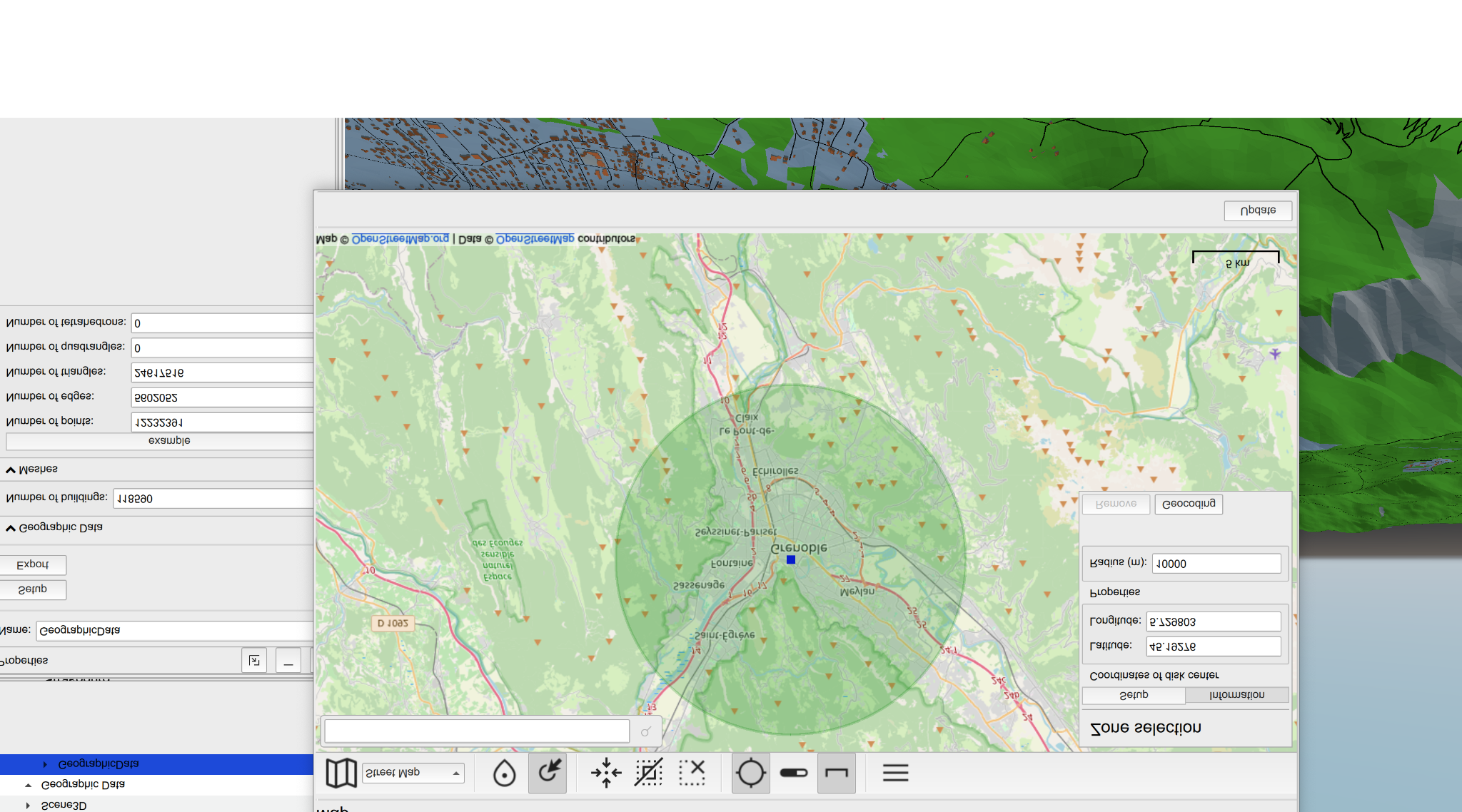Screen dimensions: 1462x812
Task: Flip the pill toggle switch in the toolbar
Action: 793,772
